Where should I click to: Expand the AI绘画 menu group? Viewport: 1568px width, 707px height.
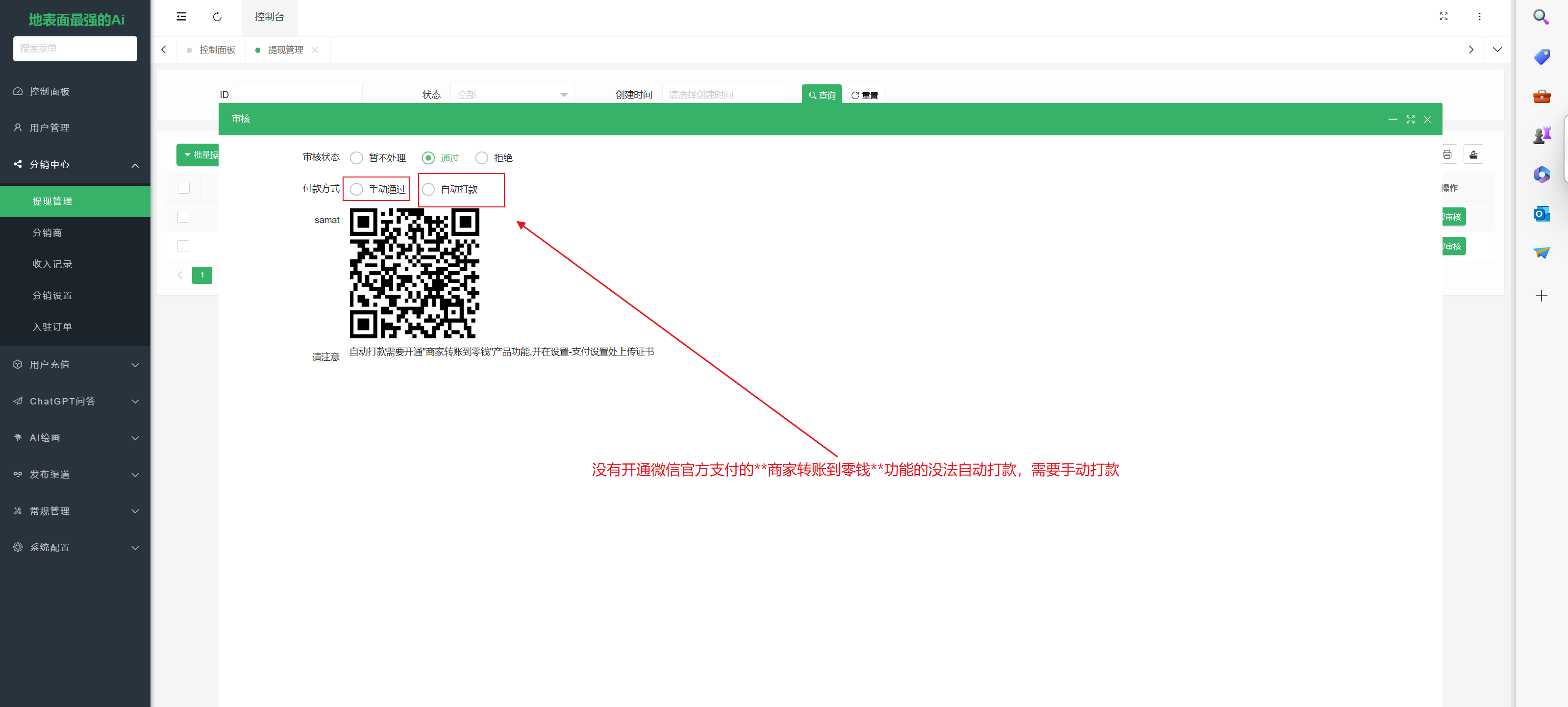75,438
